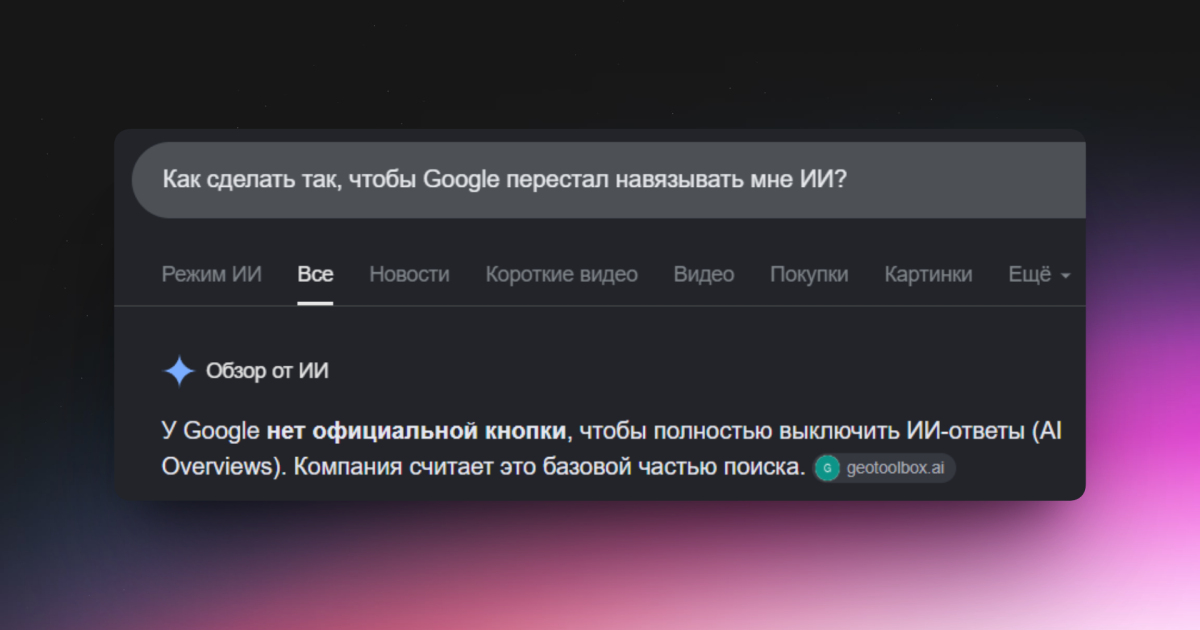Open the Новости tab
The height and width of the screenshot is (630, 1200).
[x=409, y=274]
